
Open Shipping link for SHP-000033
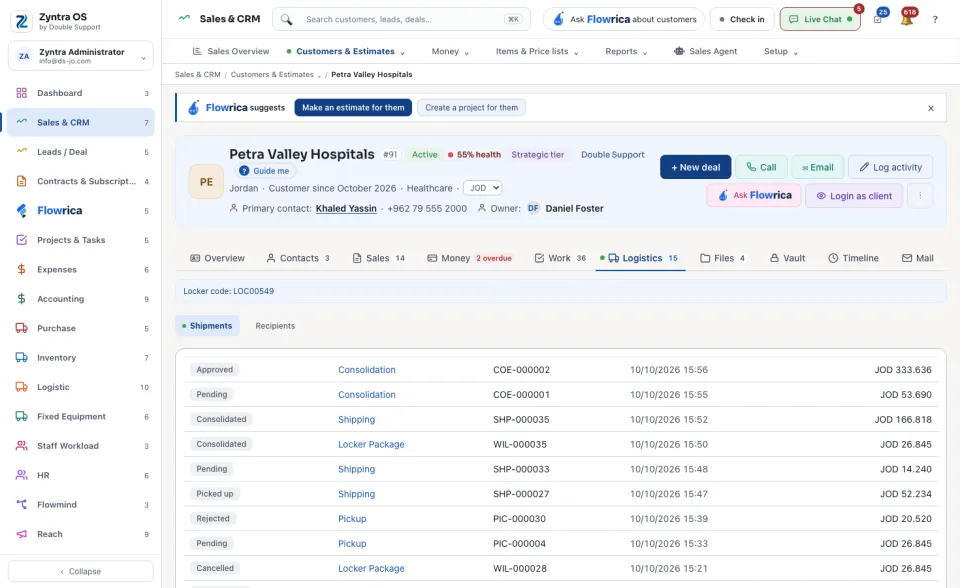point(356,469)
